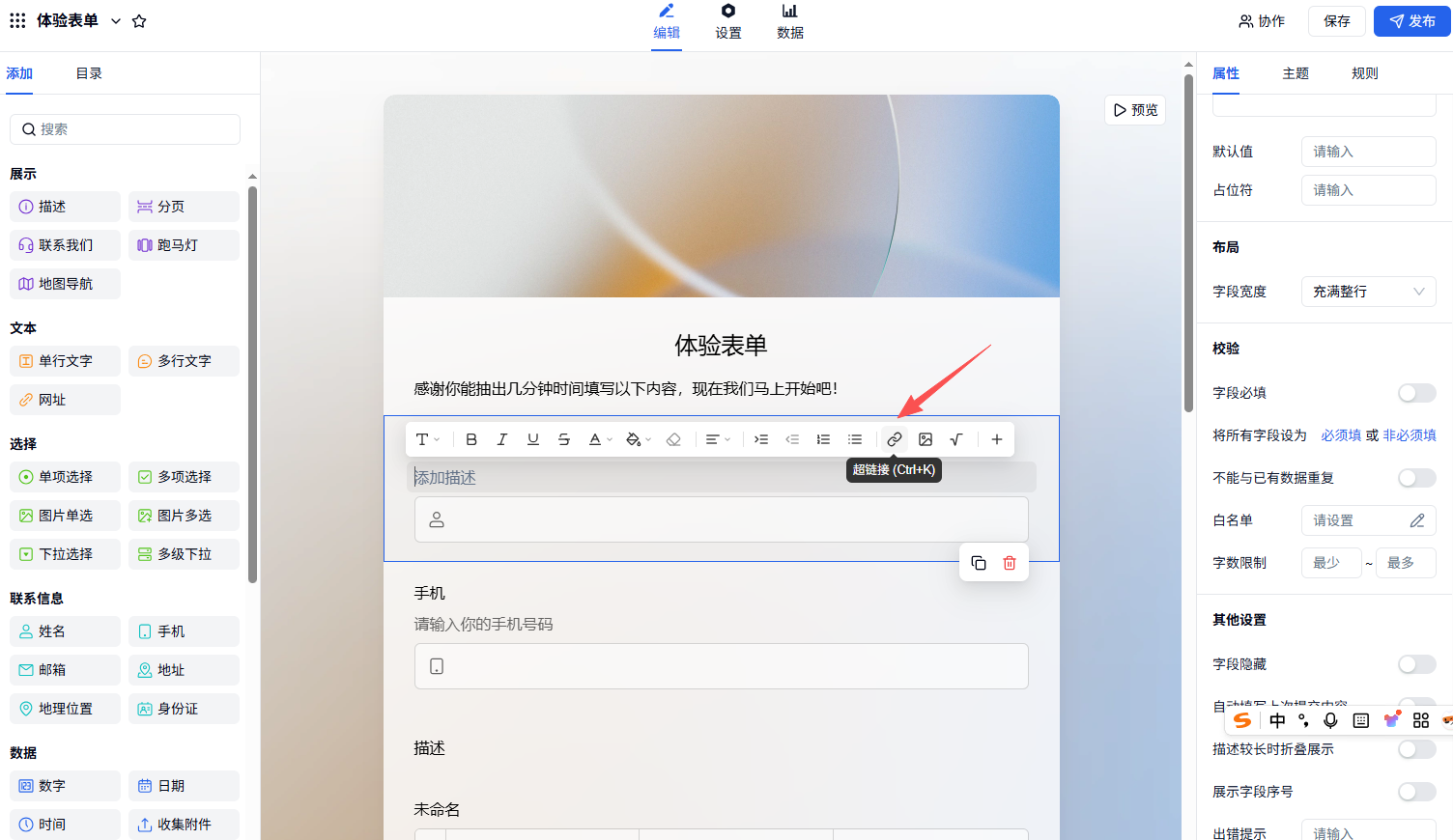Insert image using toolbar image icon

pos(926,439)
